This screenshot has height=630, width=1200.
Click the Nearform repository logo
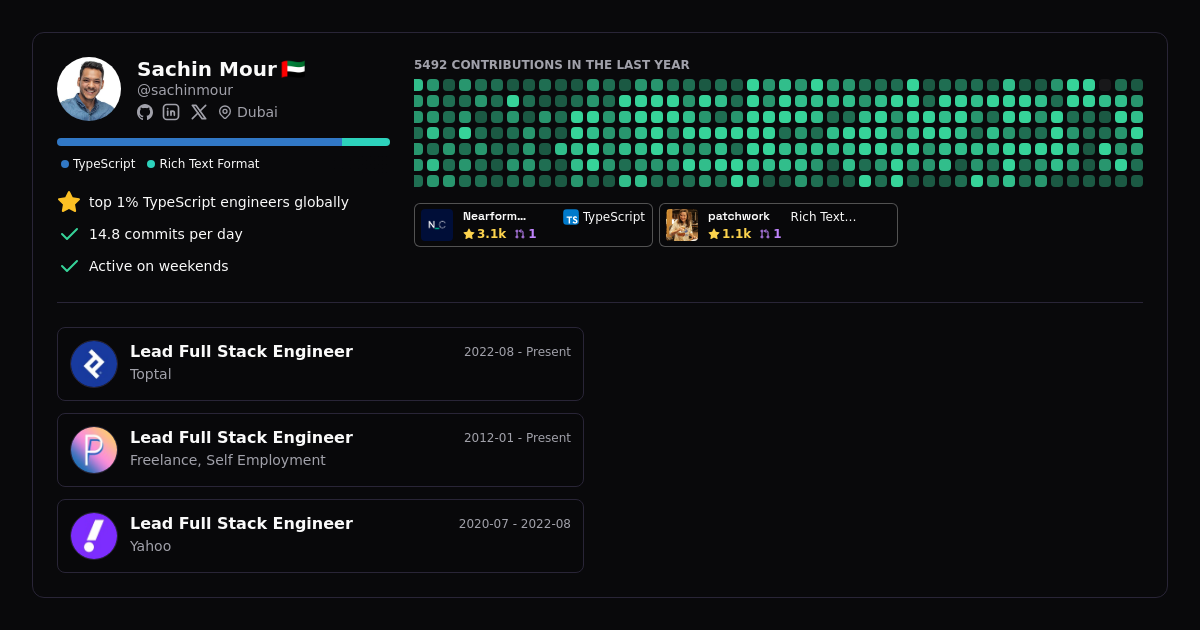pyautogui.click(x=437, y=225)
